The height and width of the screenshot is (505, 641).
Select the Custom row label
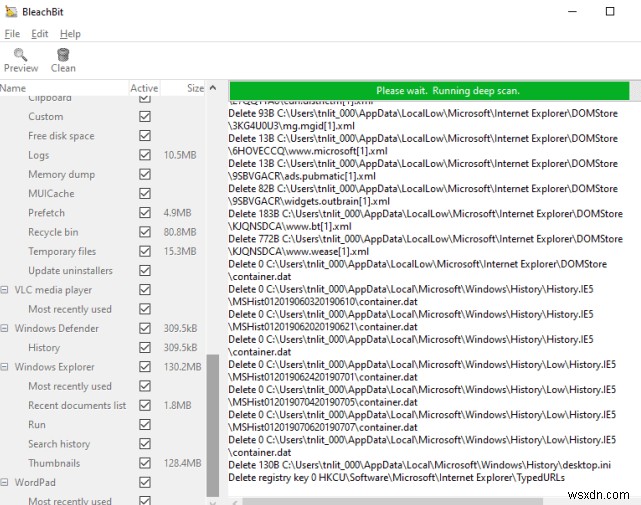point(46,117)
